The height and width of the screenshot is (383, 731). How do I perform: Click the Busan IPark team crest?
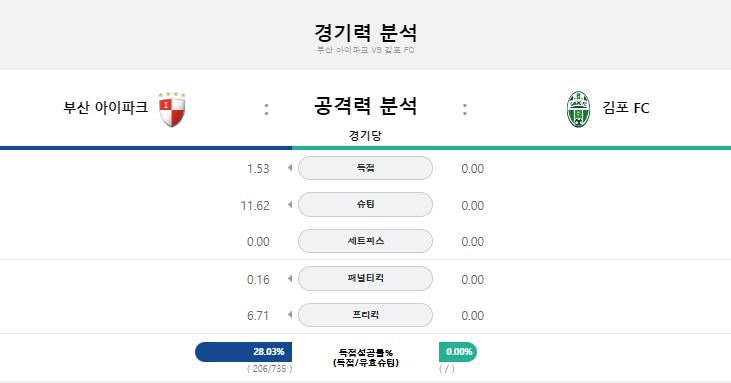click(172, 109)
